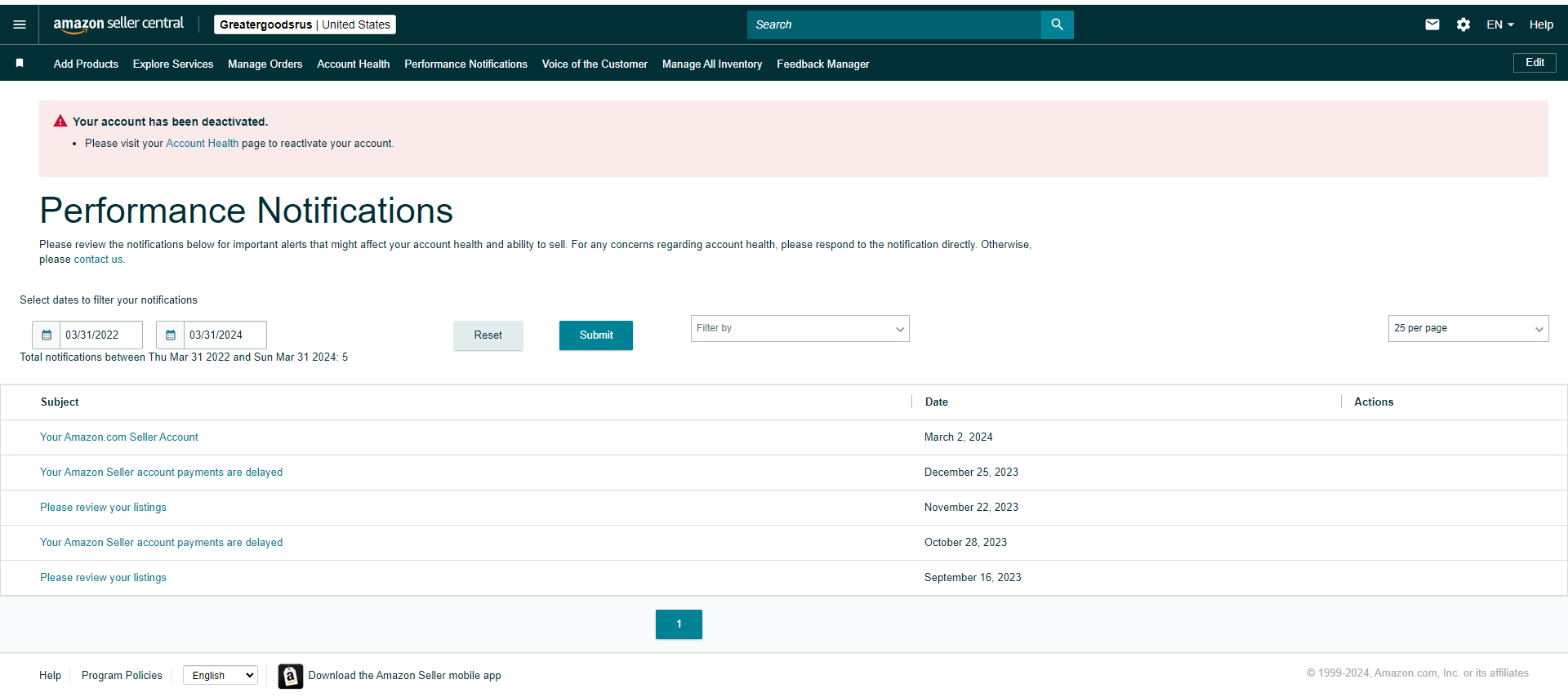1568x697 pixels.
Task: Select the date 'October 28, 2023'
Action: (x=965, y=543)
